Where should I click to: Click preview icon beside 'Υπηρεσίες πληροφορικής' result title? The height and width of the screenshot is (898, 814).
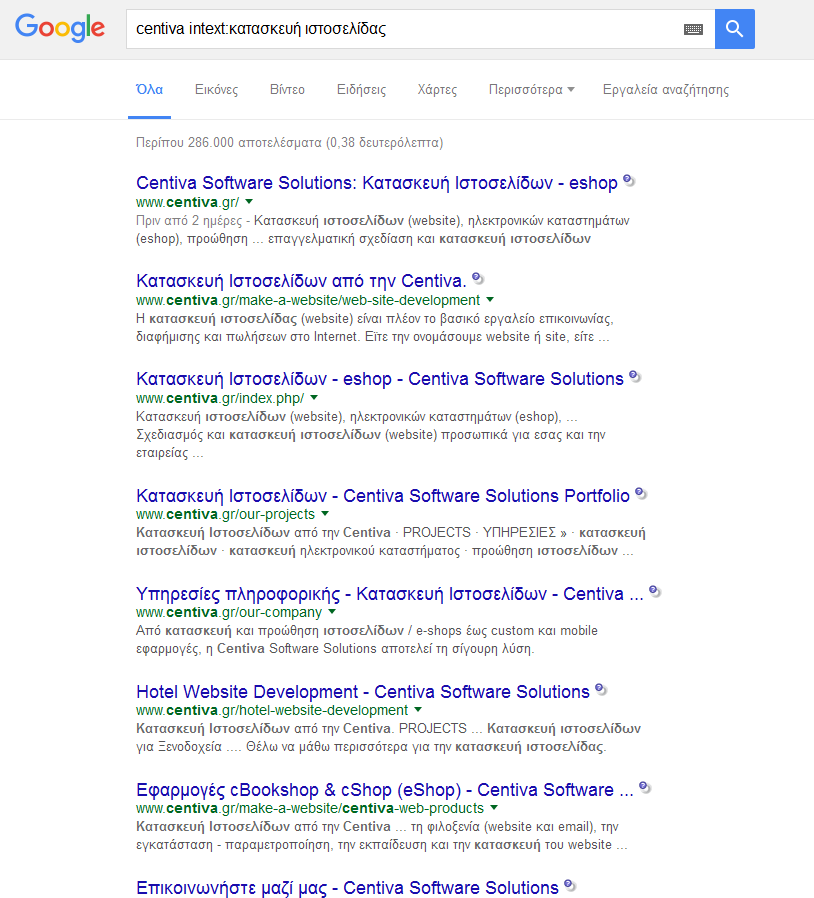[x=655, y=592]
